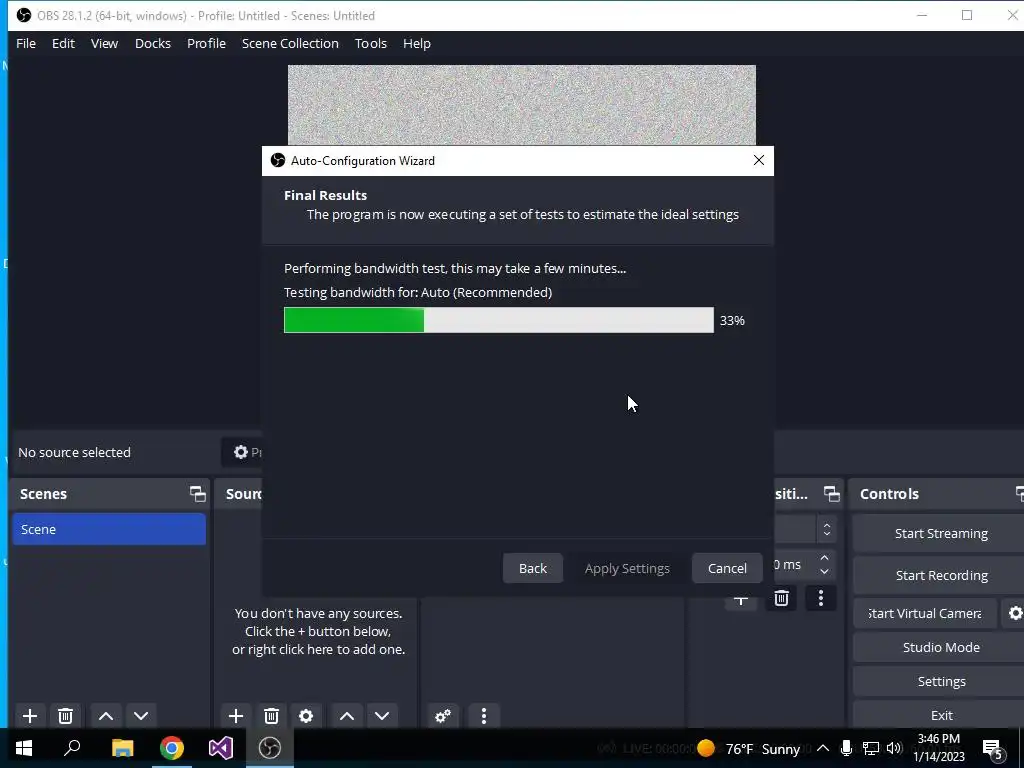This screenshot has height=768, width=1024.
Task: Move scene down with arrow icon
Action: point(141,716)
